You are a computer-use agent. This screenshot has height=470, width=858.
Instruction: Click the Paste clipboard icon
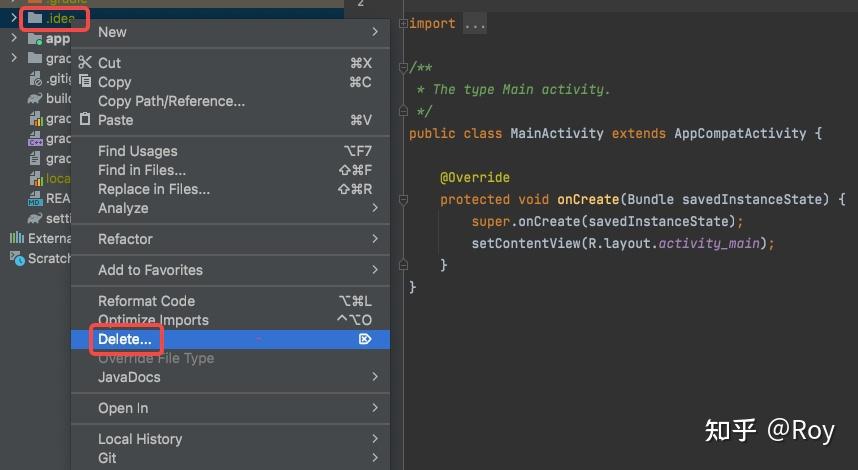pyautogui.click(x=85, y=120)
